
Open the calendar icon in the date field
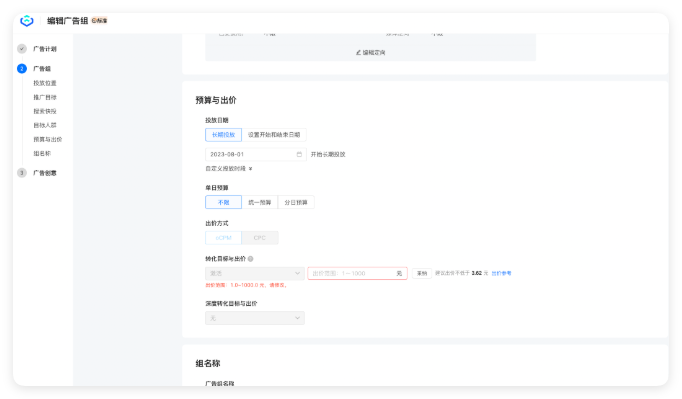pos(299,154)
